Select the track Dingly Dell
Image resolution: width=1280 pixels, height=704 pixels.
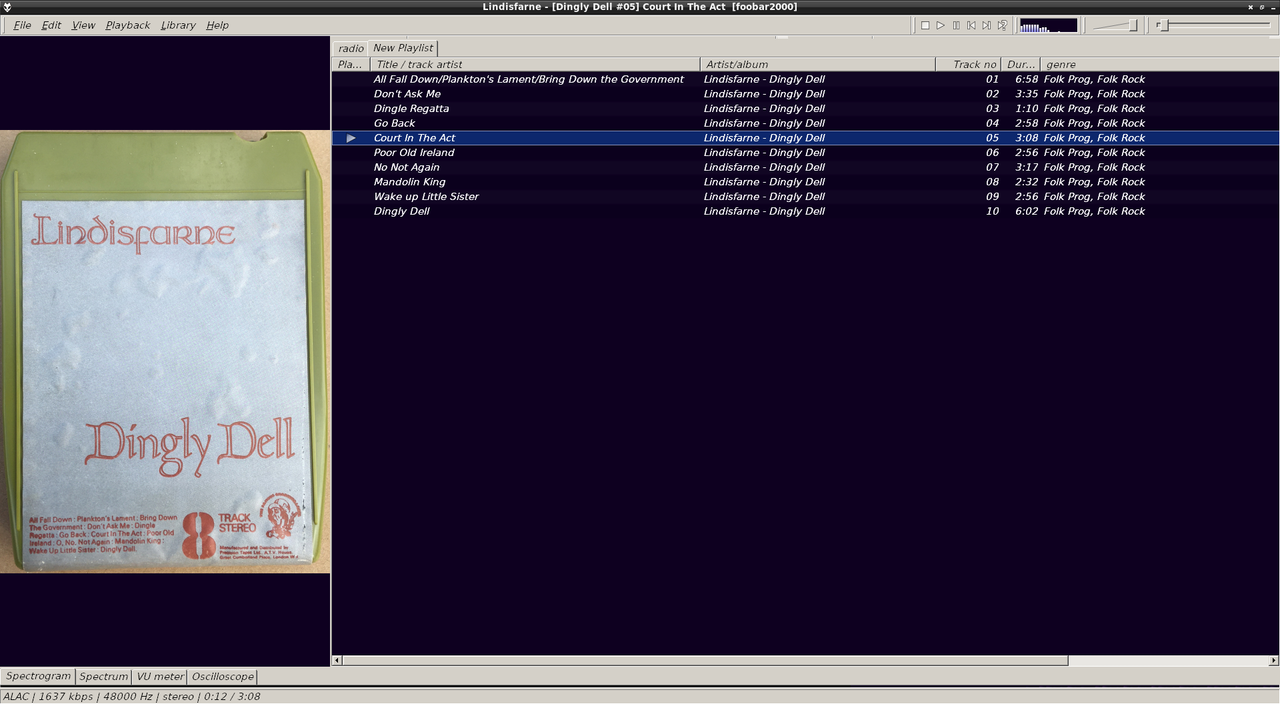point(805,211)
